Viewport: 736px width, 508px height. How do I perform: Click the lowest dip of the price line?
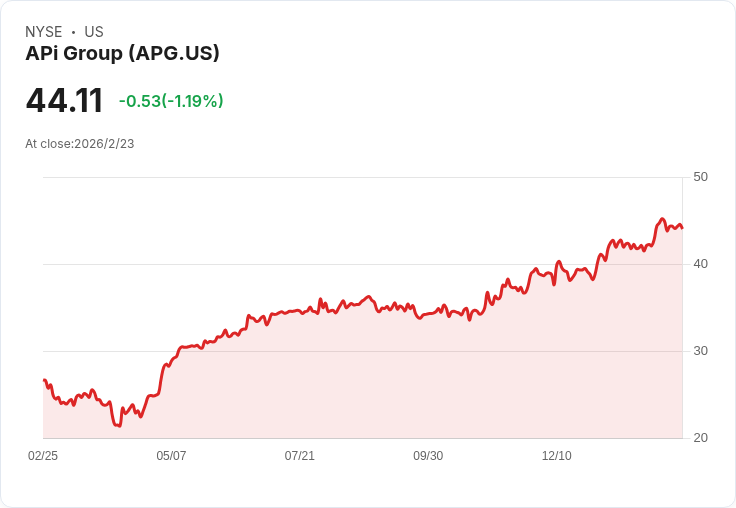tap(118, 426)
